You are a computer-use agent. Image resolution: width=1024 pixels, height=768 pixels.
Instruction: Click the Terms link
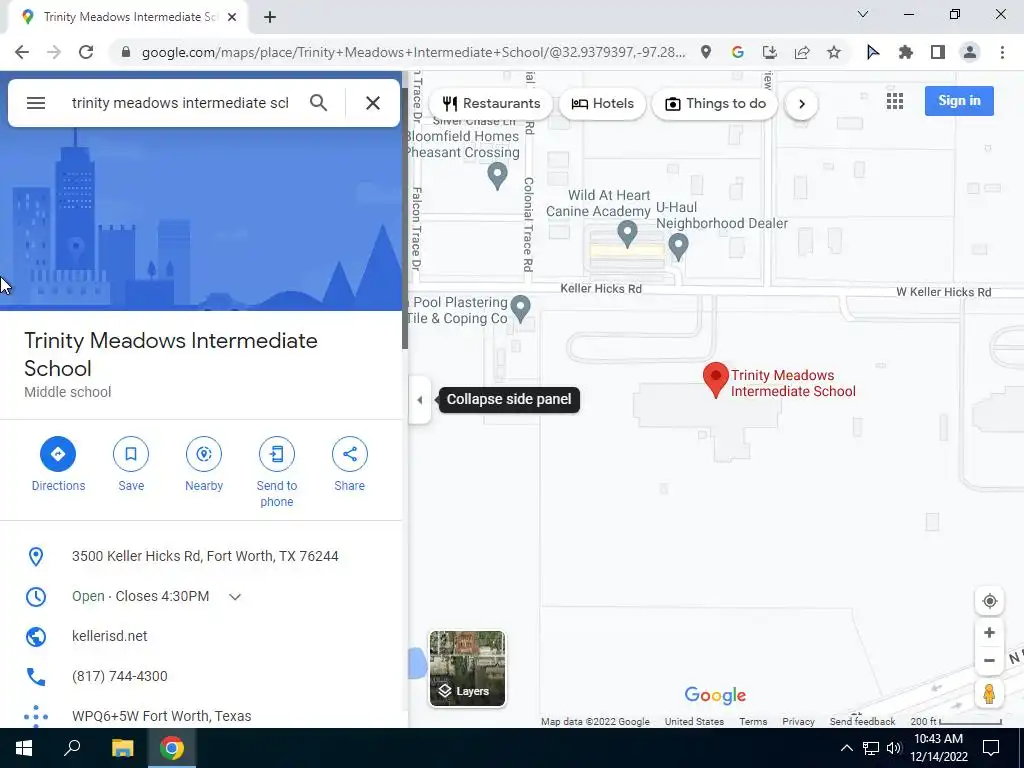click(753, 722)
